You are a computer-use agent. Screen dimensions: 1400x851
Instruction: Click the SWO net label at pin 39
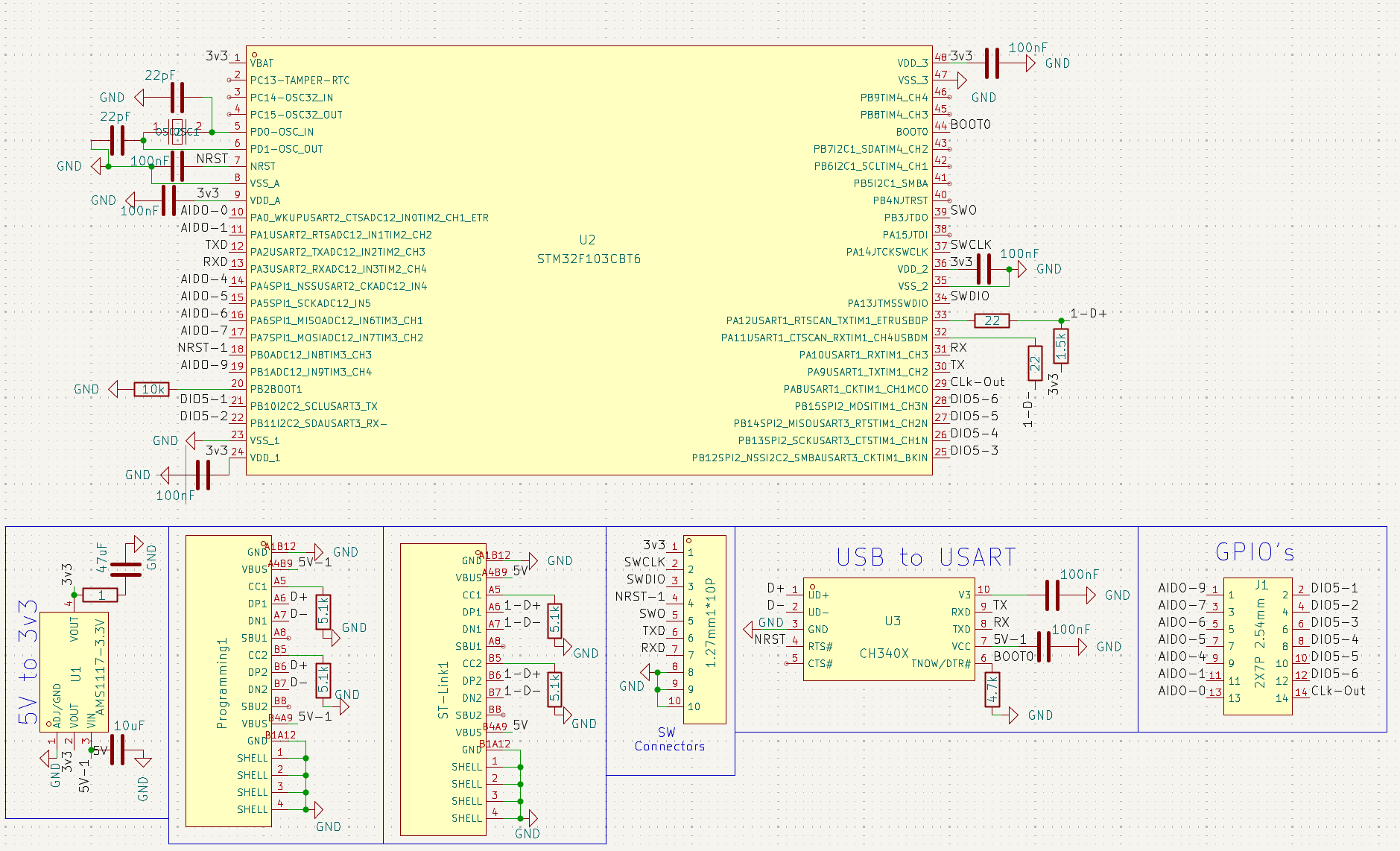(963, 210)
